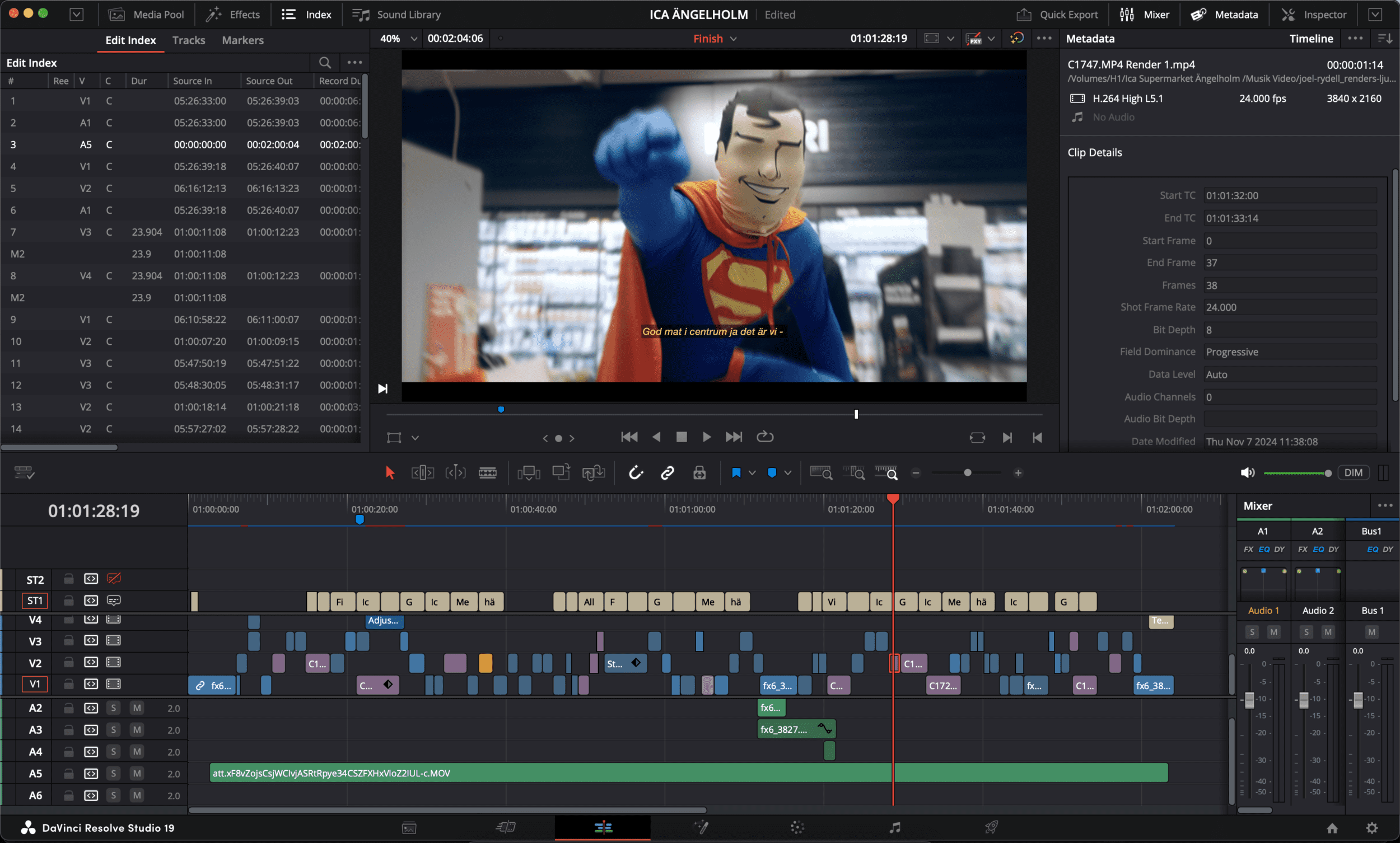Click Stop in the viewer transport

(x=682, y=437)
